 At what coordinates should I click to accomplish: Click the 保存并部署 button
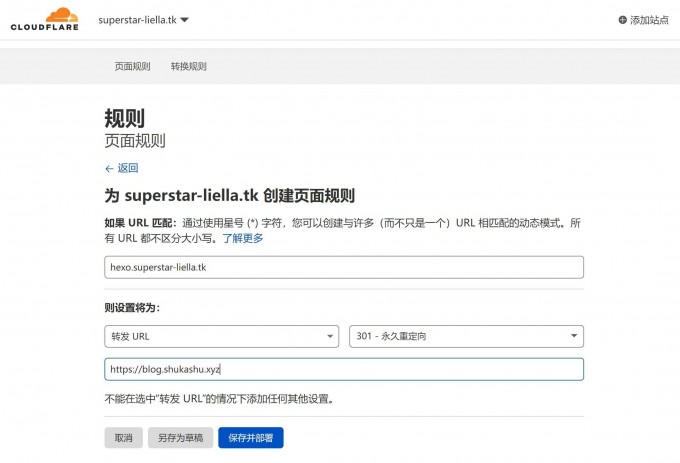click(x=251, y=438)
